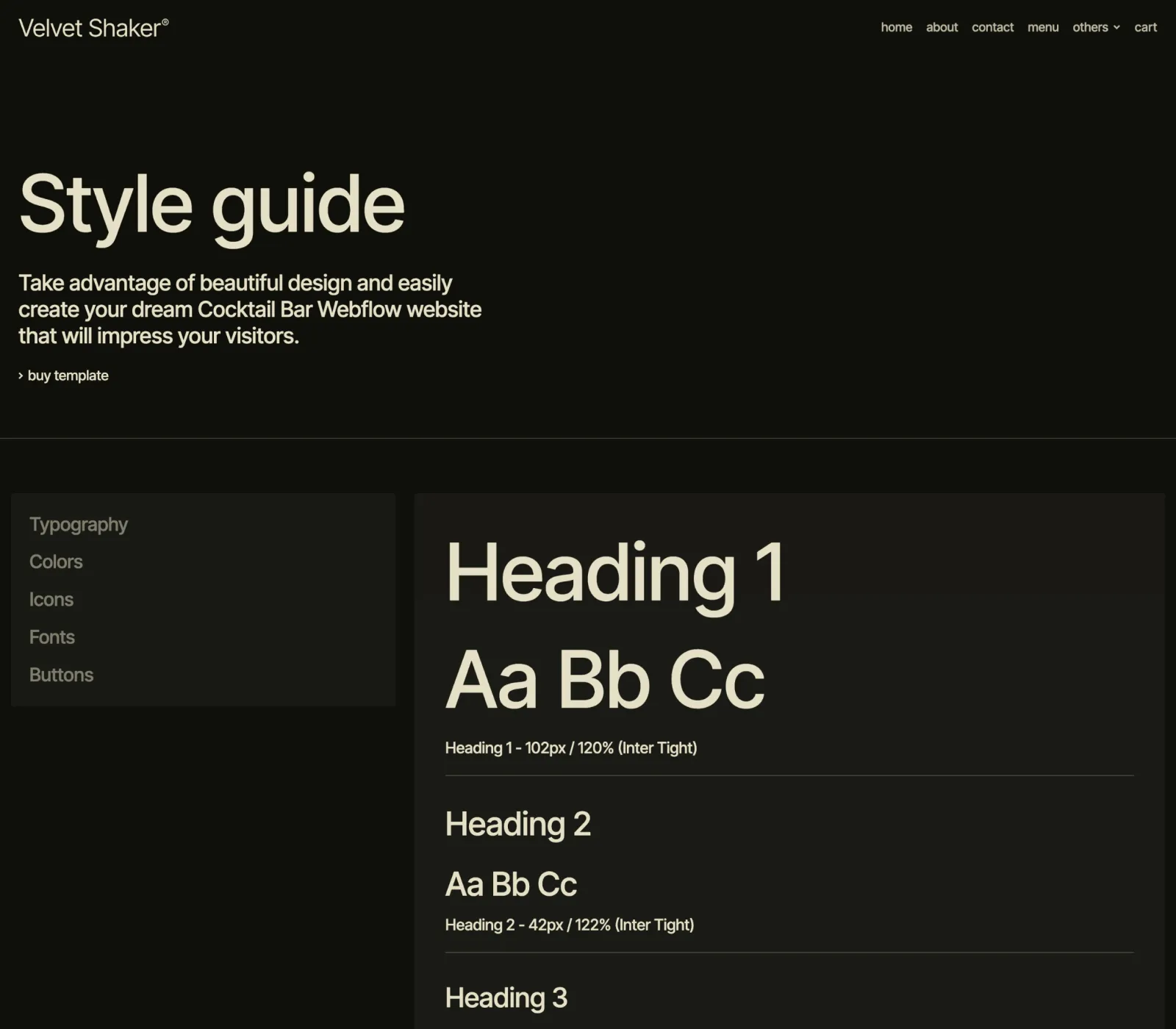Open the about page link
Viewport: 1176px width, 1029px height.
tap(942, 27)
